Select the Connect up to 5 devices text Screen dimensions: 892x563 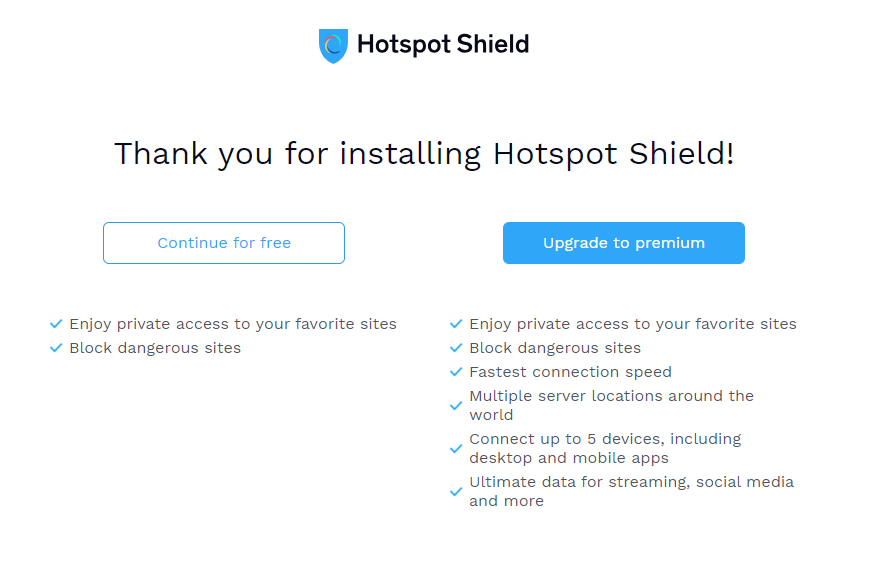[x=605, y=448]
